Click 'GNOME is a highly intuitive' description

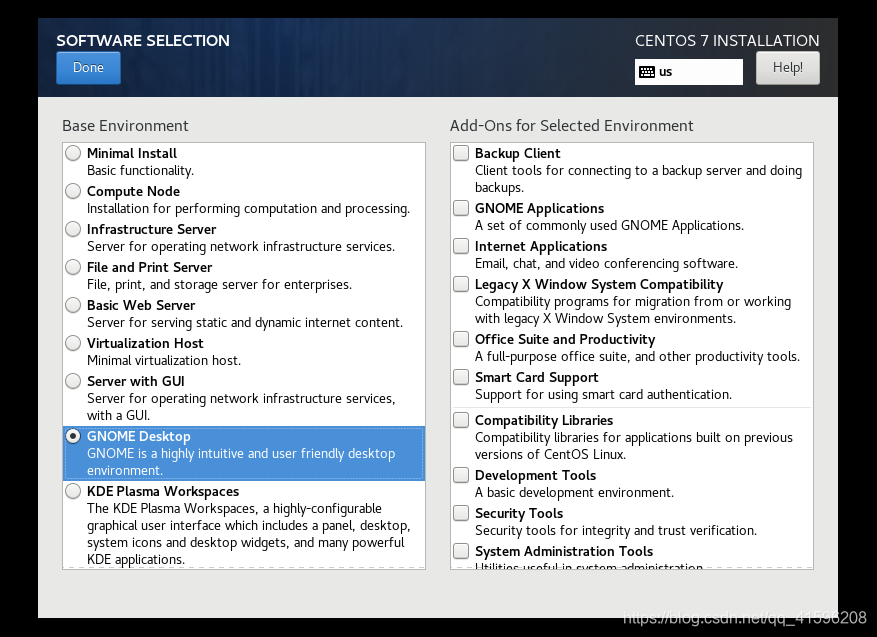[241, 462]
